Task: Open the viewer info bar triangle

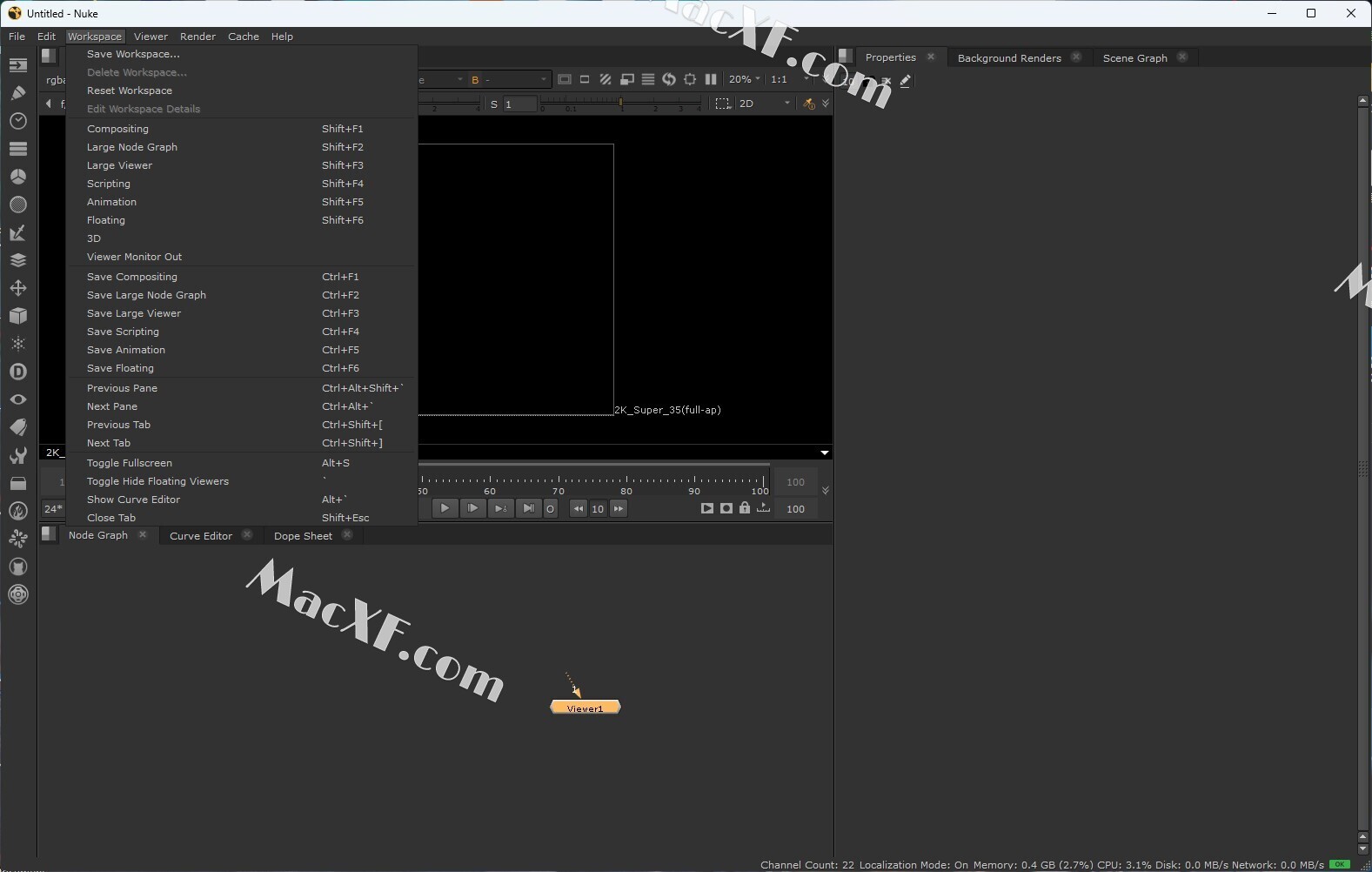Action: (825, 453)
